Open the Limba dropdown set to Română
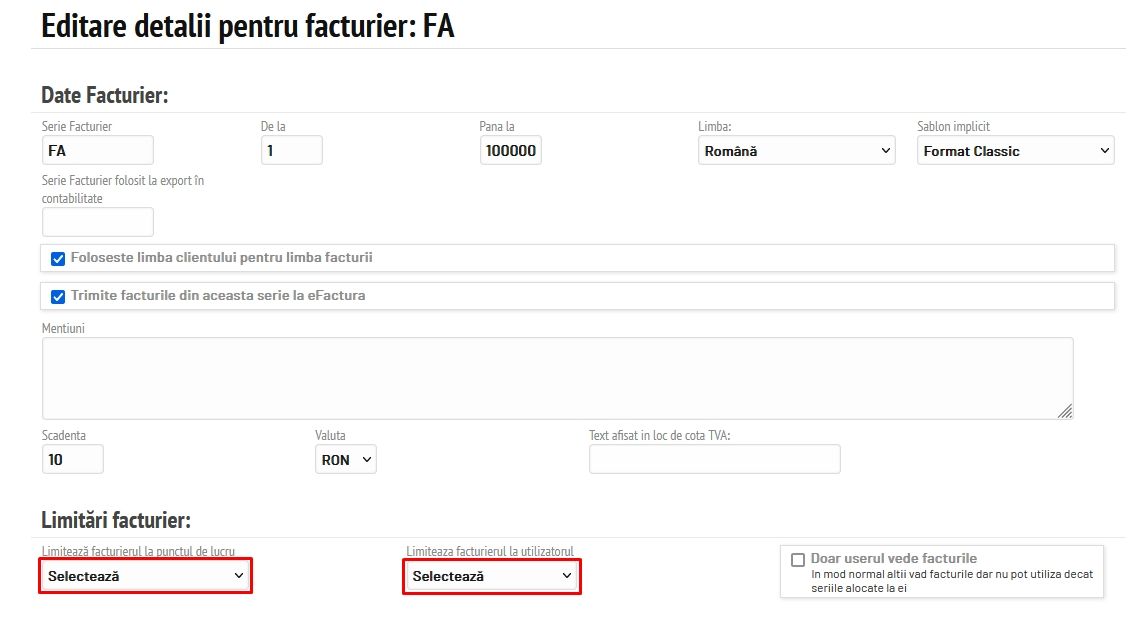This screenshot has width=1129, height=621. [x=796, y=151]
